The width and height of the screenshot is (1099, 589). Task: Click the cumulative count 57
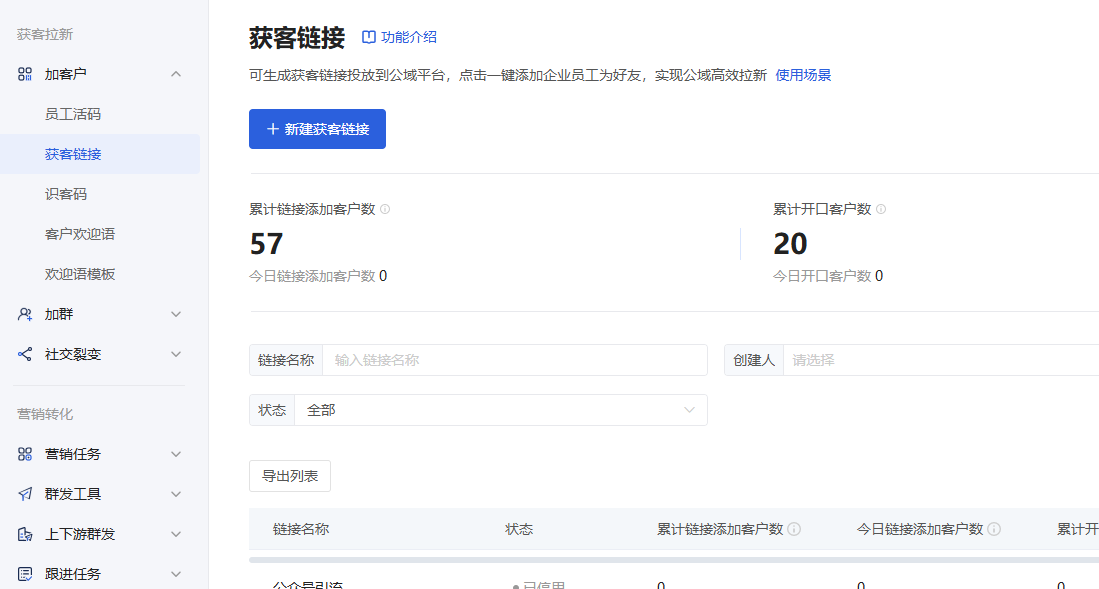[266, 244]
